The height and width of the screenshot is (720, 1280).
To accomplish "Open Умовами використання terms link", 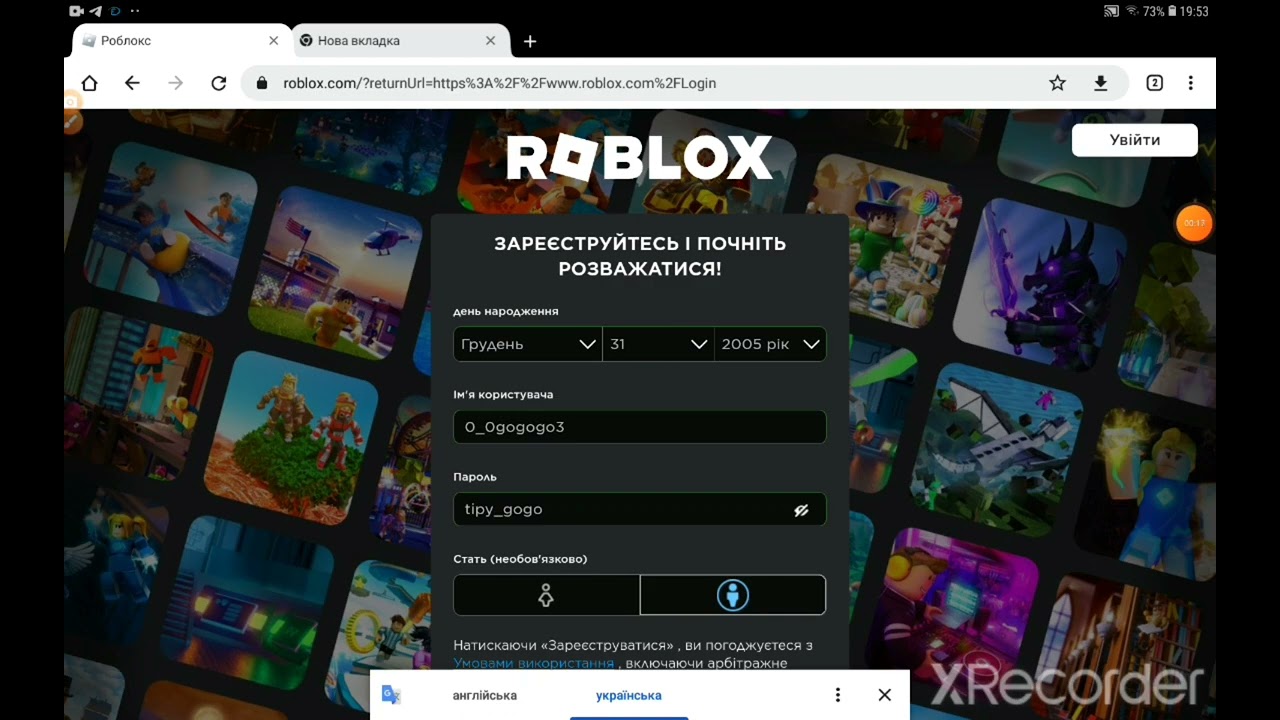I will [534, 663].
